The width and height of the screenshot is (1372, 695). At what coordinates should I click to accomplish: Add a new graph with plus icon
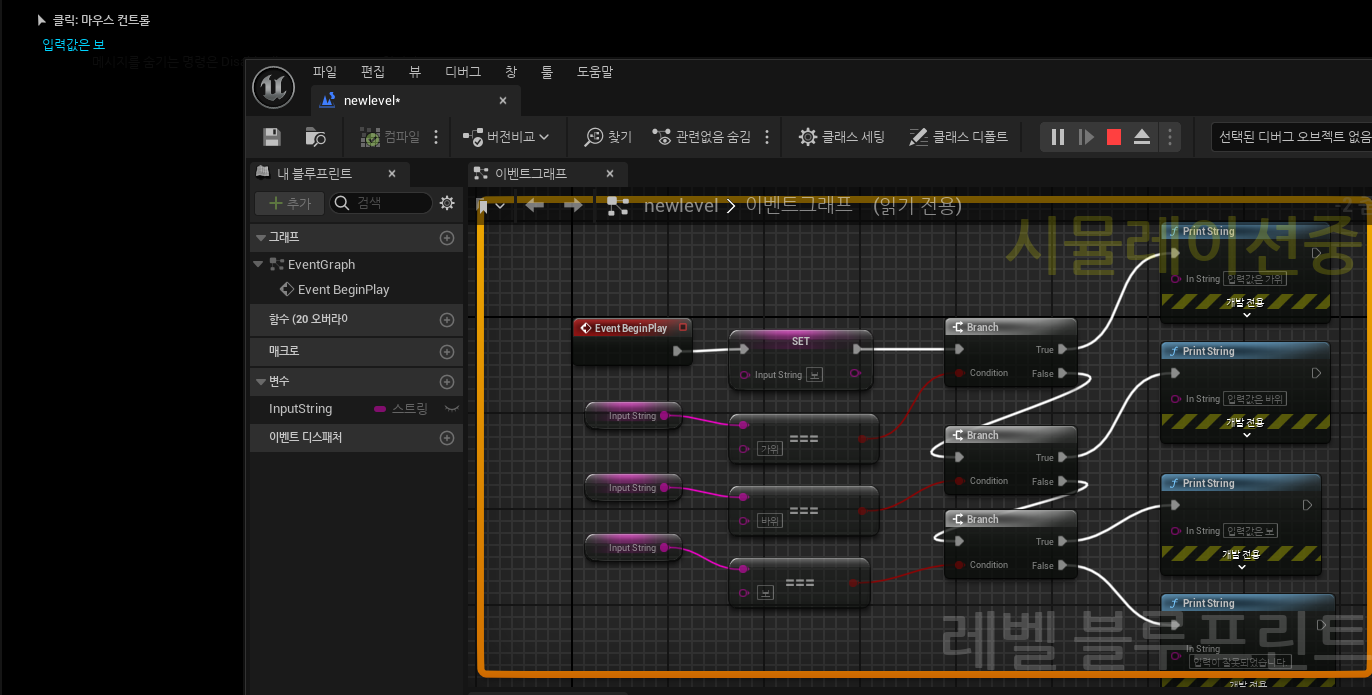point(447,238)
